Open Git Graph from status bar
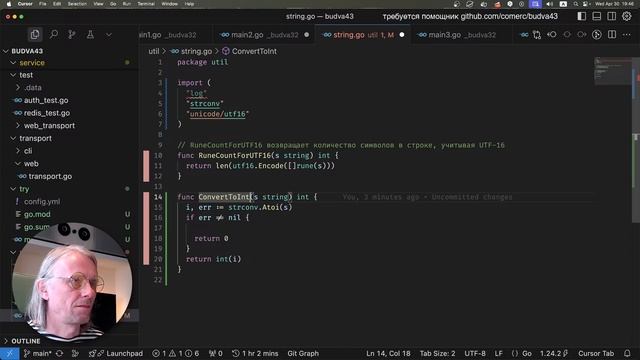The image size is (640, 360). (303, 353)
